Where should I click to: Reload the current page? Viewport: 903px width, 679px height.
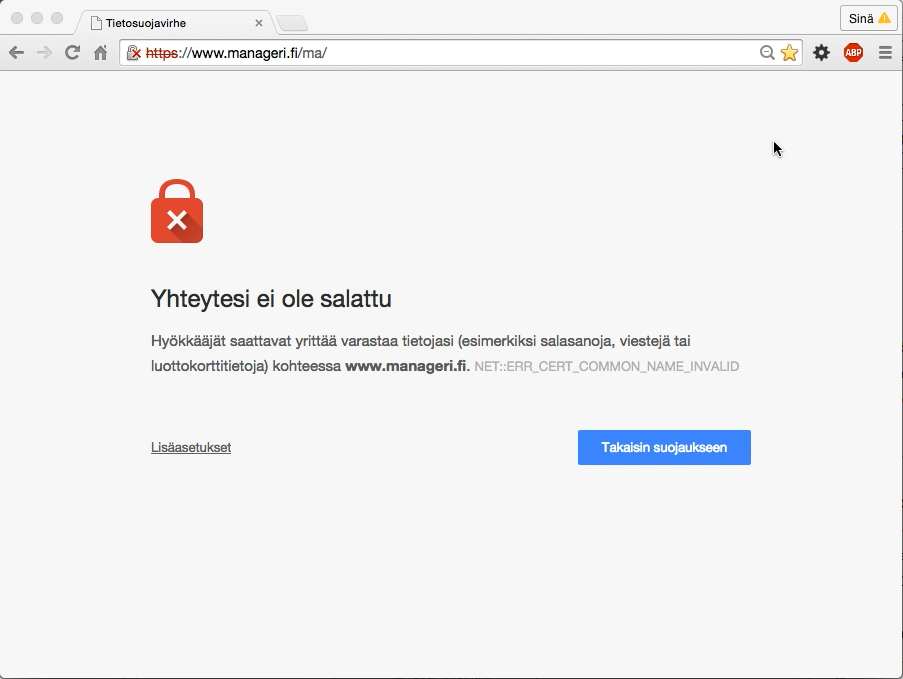[72, 53]
